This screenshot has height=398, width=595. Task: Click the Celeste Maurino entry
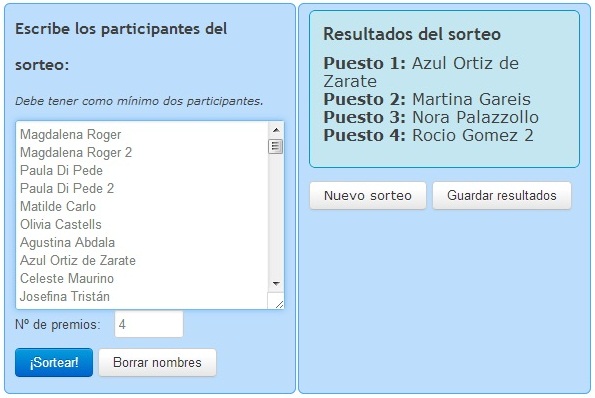(67, 278)
